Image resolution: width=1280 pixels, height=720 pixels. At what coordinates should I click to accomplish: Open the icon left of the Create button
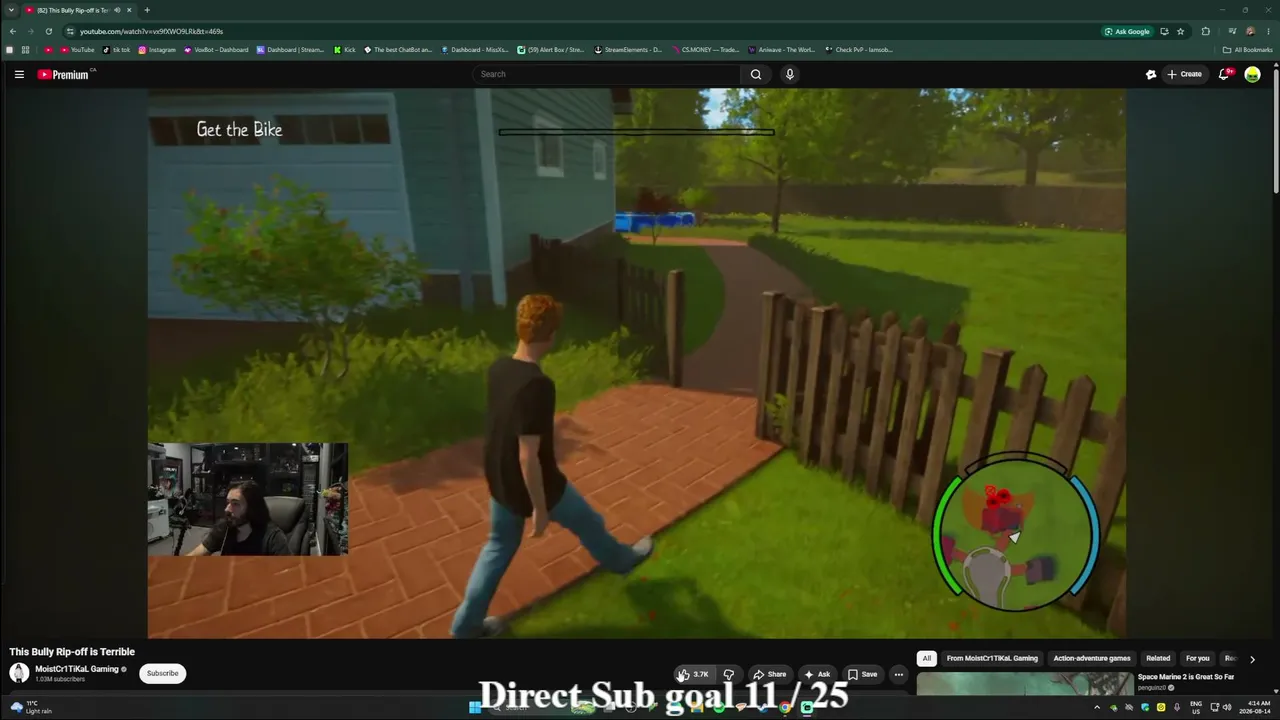(1151, 74)
